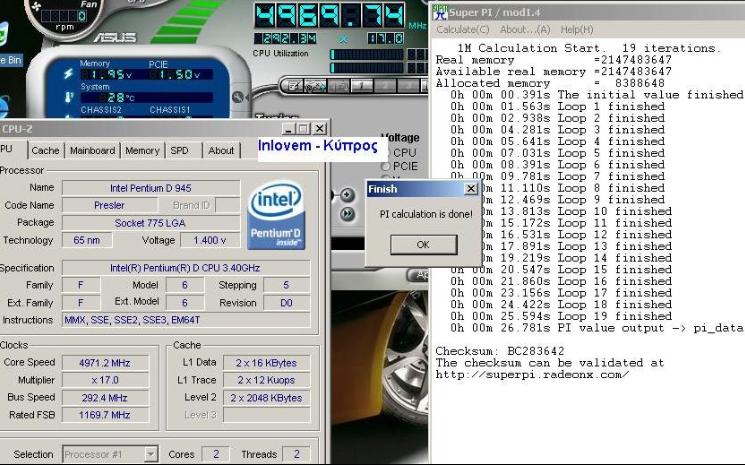Screen dimensions: 745x465
Task: Switch to the Cache tab in CPU-Z
Action: pos(45,151)
